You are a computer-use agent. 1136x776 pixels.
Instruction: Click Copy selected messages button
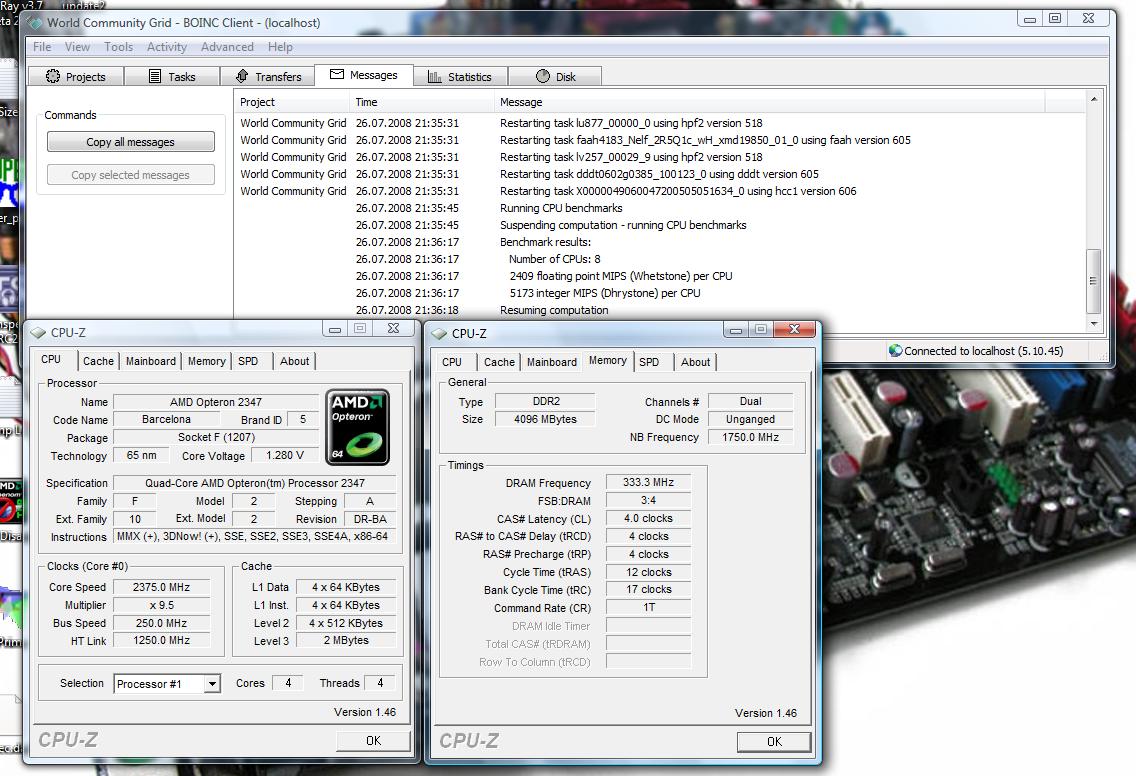pyautogui.click(x=130, y=175)
